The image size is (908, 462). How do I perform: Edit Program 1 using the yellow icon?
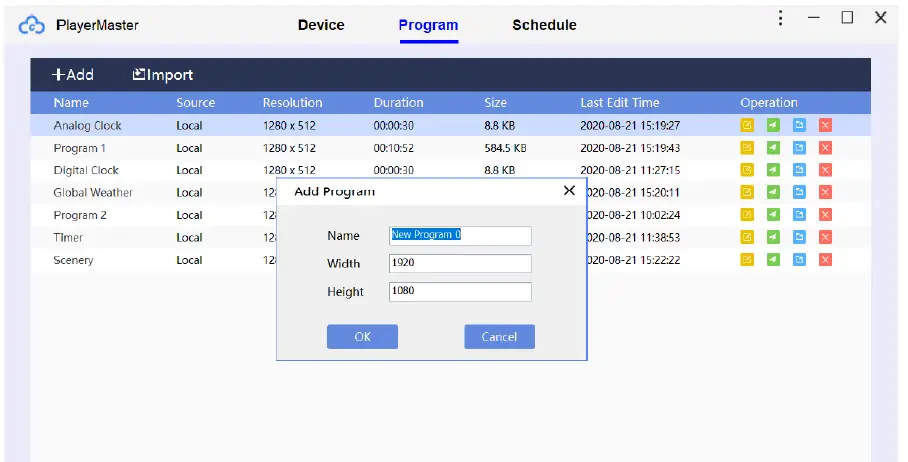pos(747,148)
